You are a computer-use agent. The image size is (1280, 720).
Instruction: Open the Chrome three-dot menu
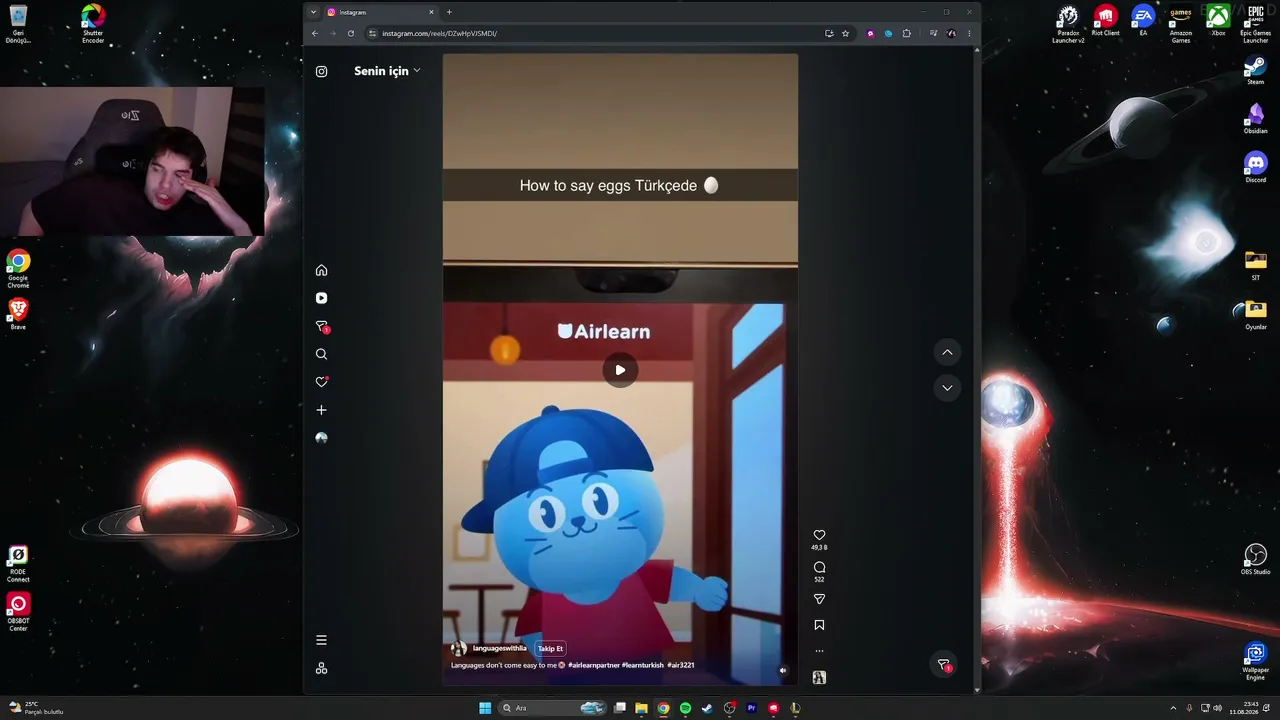tap(969, 33)
